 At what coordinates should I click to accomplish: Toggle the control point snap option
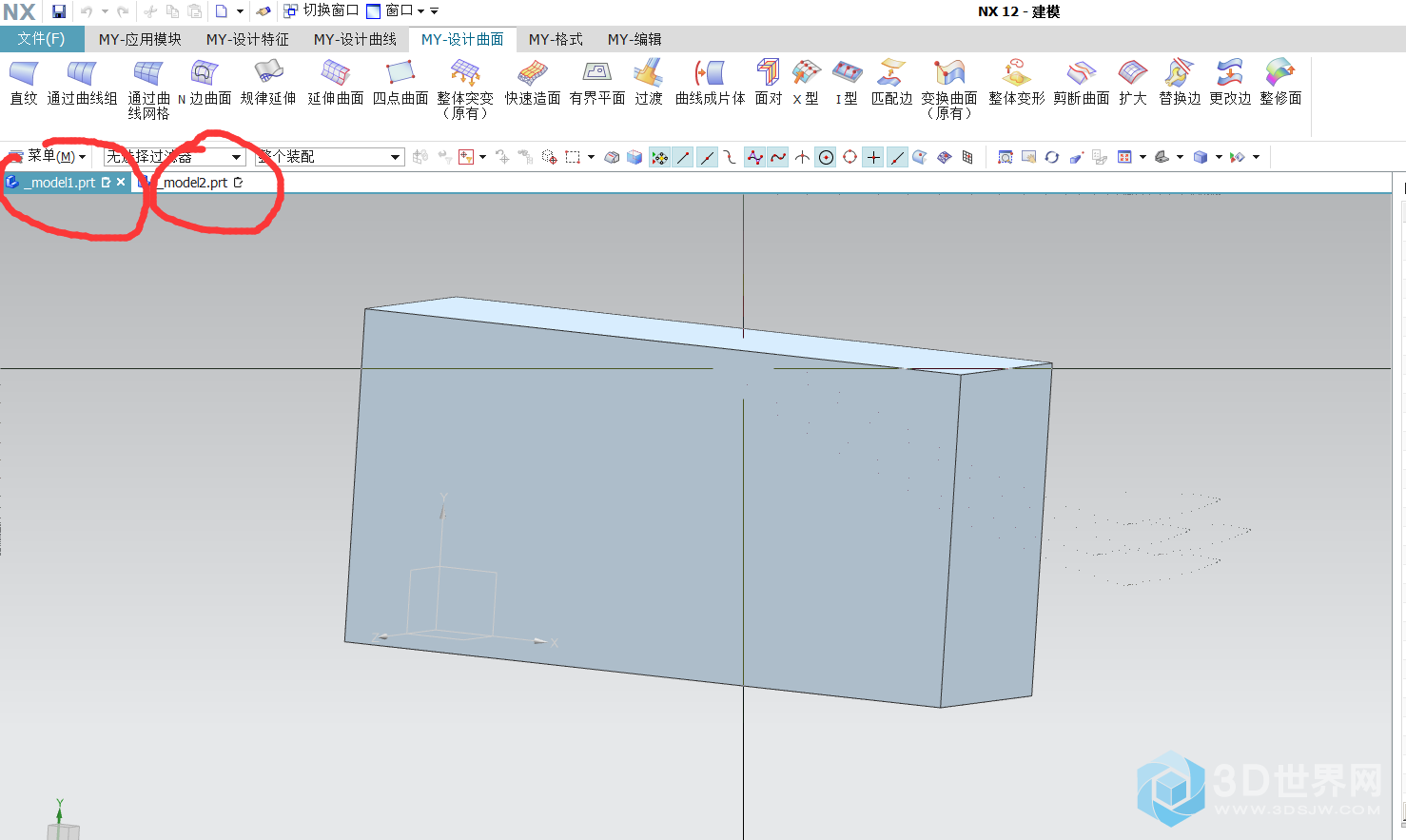731,157
